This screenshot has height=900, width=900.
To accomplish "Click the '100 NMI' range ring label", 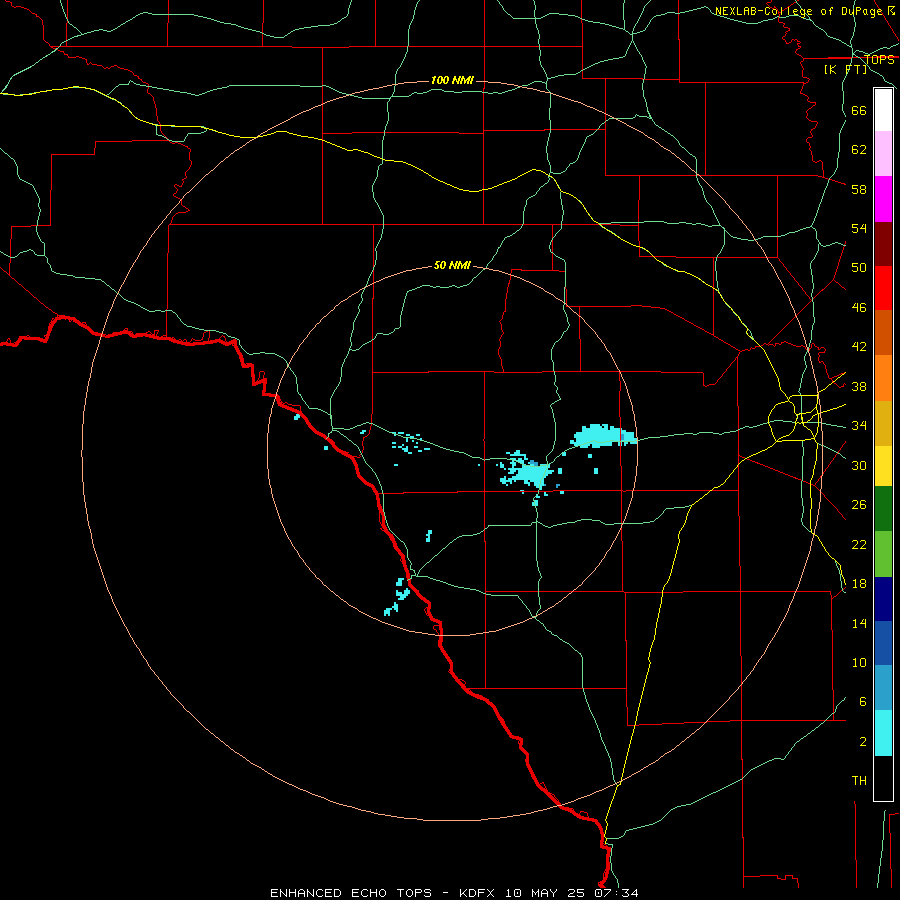I will pyautogui.click(x=452, y=80).
